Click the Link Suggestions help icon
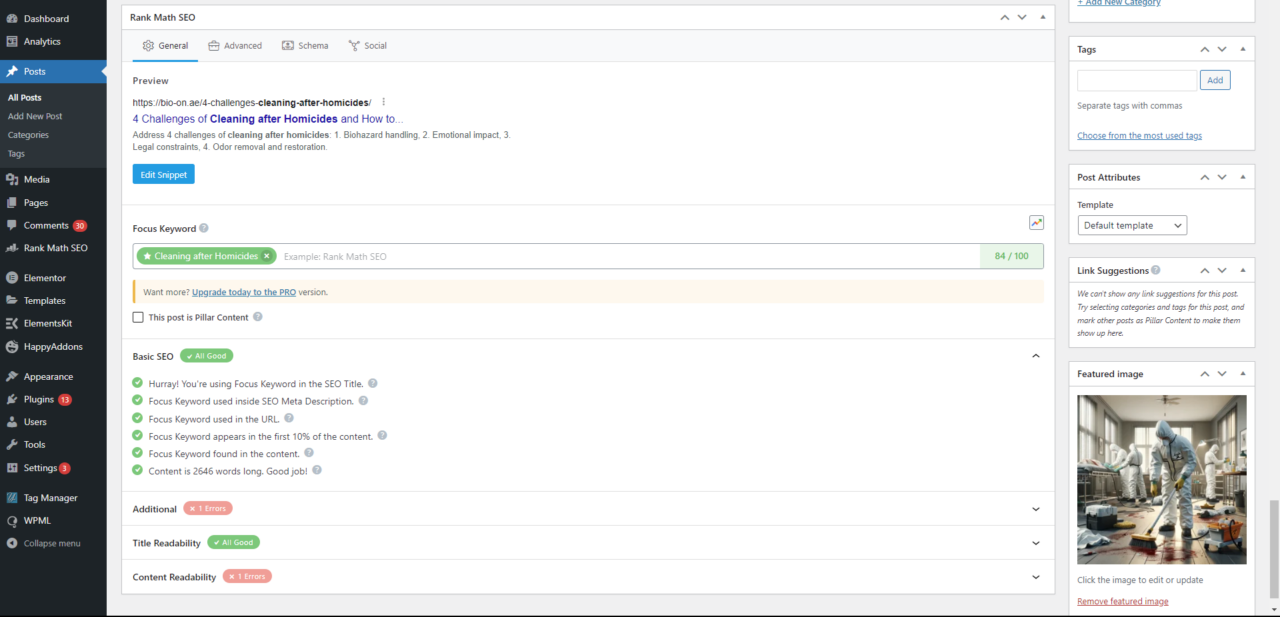The height and width of the screenshot is (617, 1280). pos(1156,270)
